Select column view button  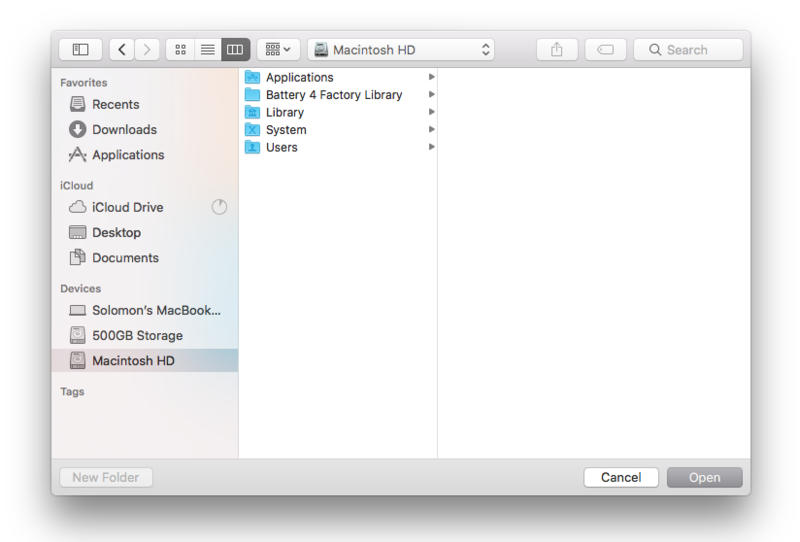(x=235, y=50)
